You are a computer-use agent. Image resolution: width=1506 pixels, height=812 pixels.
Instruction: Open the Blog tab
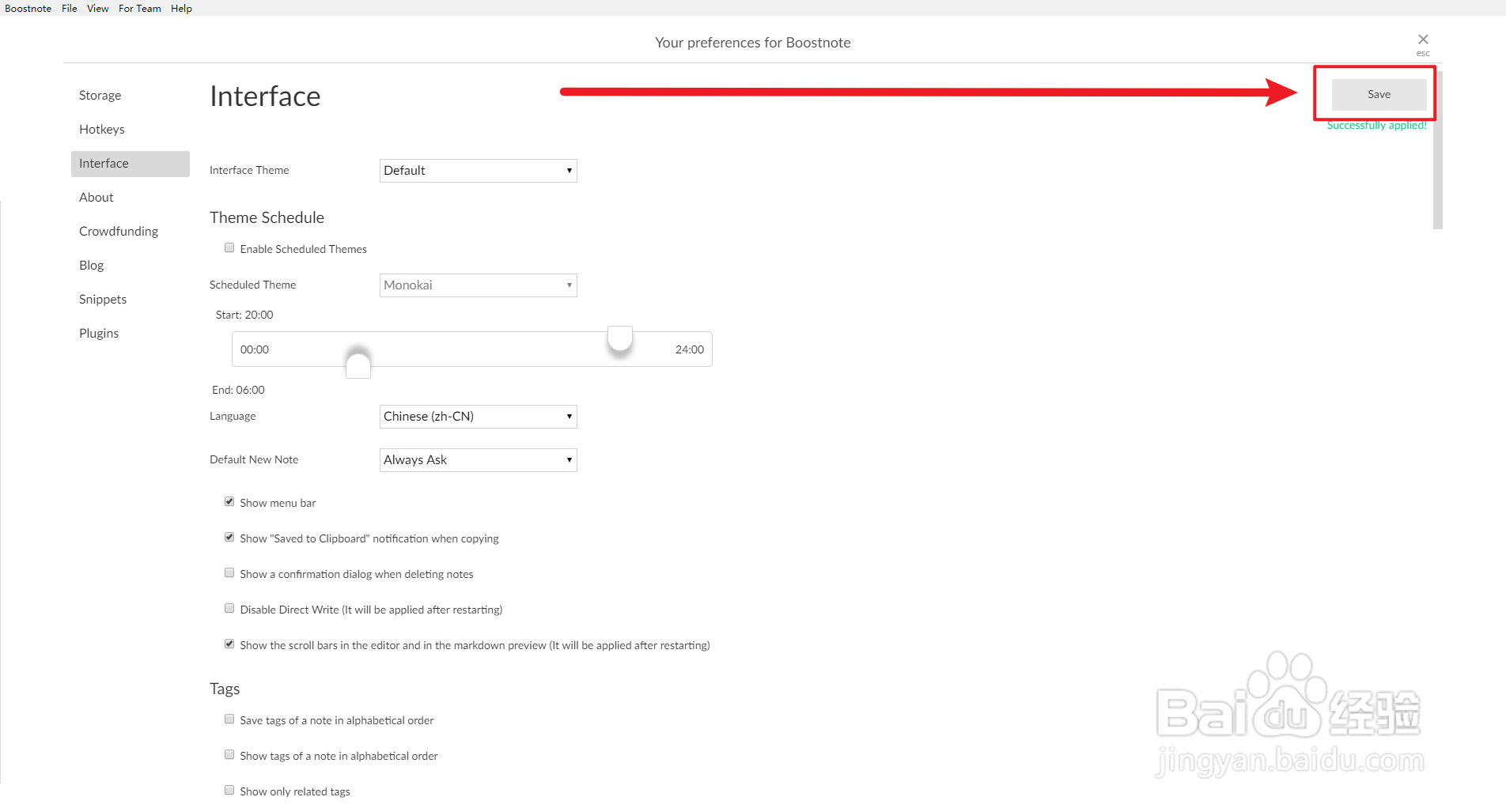pyautogui.click(x=131, y=266)
